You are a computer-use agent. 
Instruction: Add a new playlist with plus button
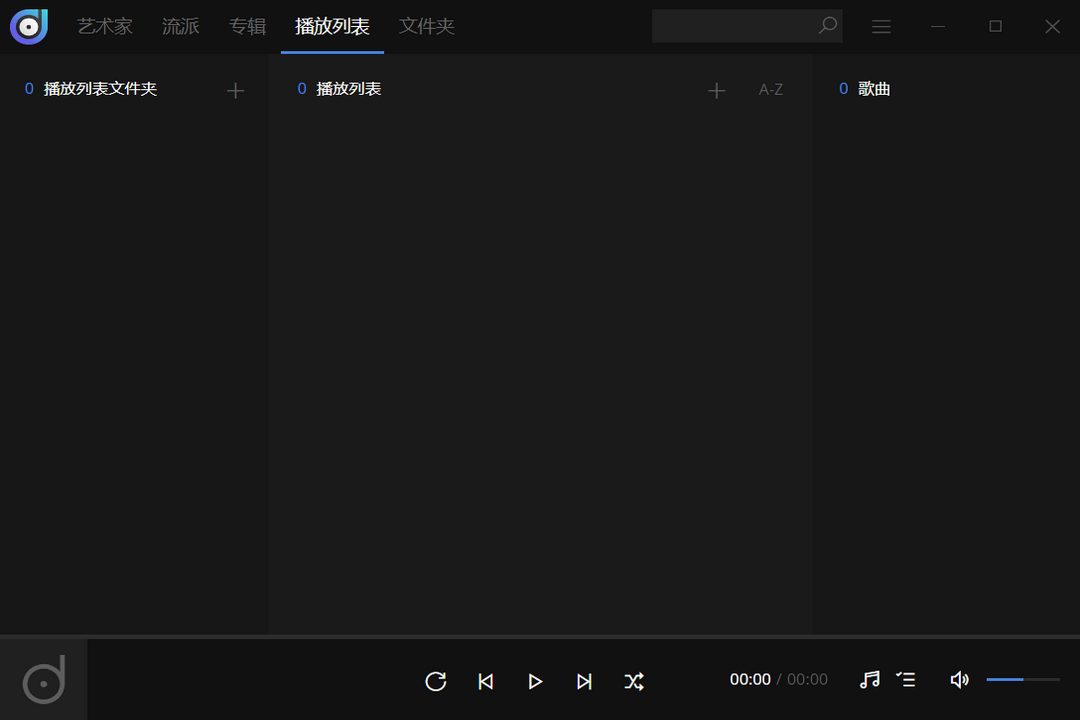tap(717, 90)
